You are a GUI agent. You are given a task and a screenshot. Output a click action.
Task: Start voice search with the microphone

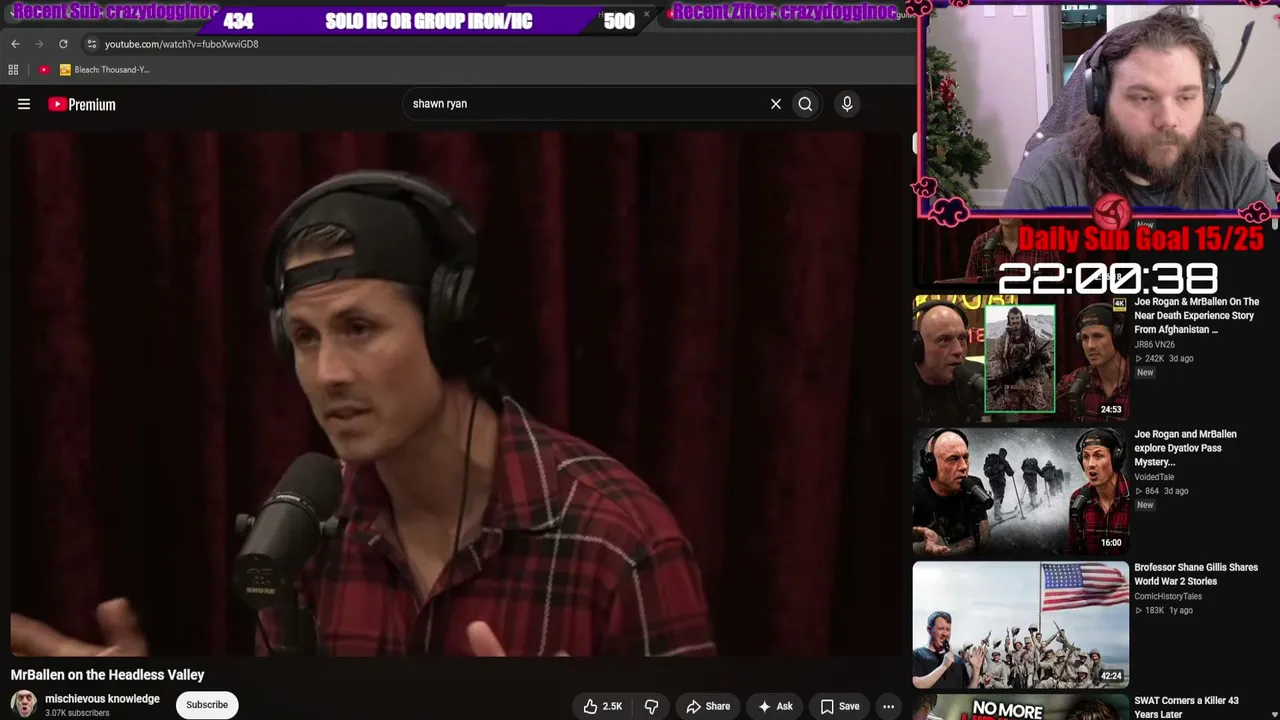pyautogui.click(x=847, y=104)
